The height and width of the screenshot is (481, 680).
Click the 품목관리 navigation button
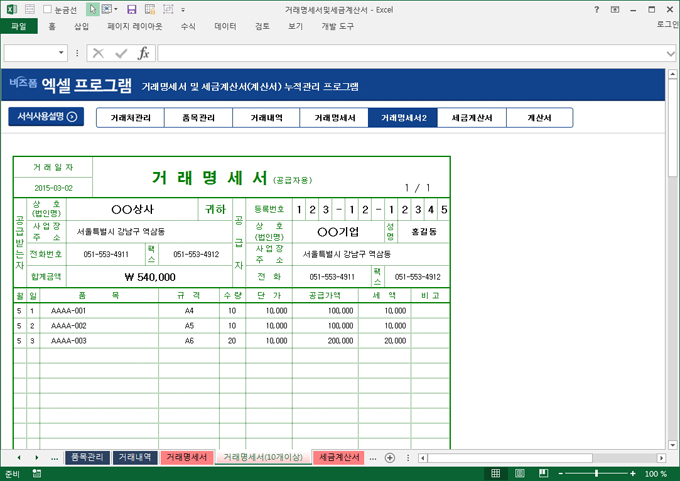tap(198, 118)
